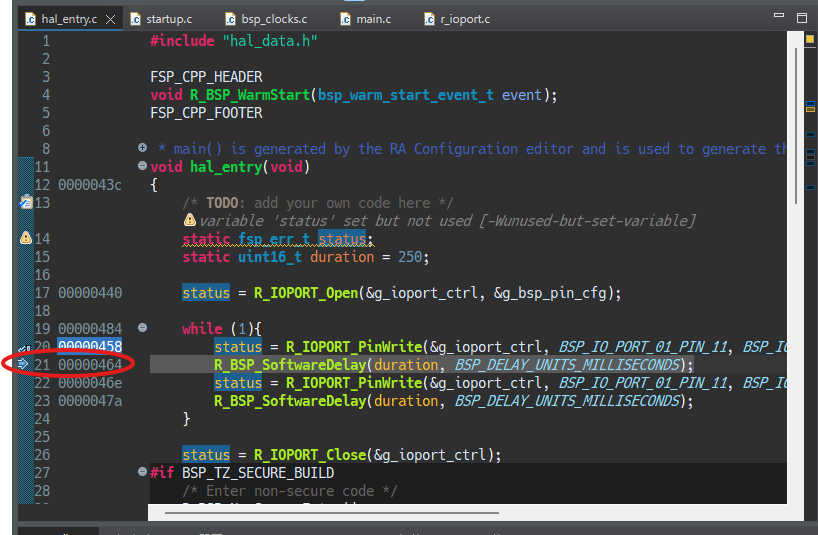Click the breakpoint marker on line 20
This screenshot has height=535, width=818.
(x=25, y=348)
